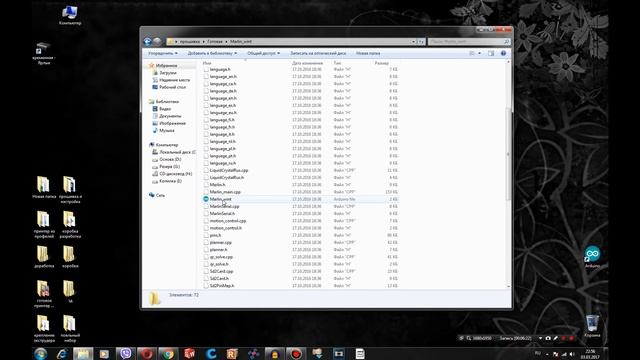Click the volume icon in system tray
Viewport: 640px width, 360px height.
click(x=572, y=354)
